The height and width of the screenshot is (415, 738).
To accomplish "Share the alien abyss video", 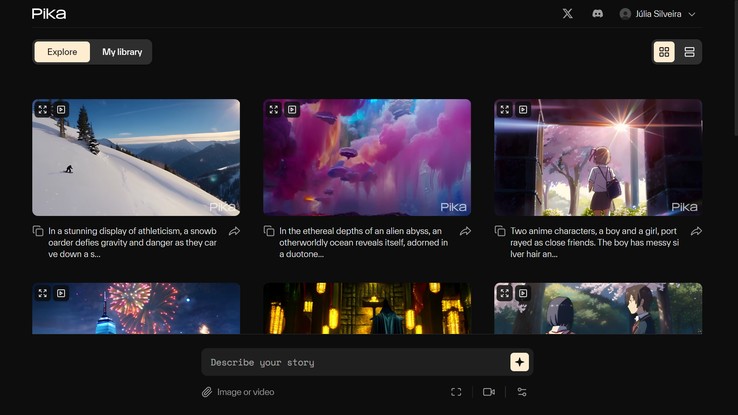I will pos(465,231).
